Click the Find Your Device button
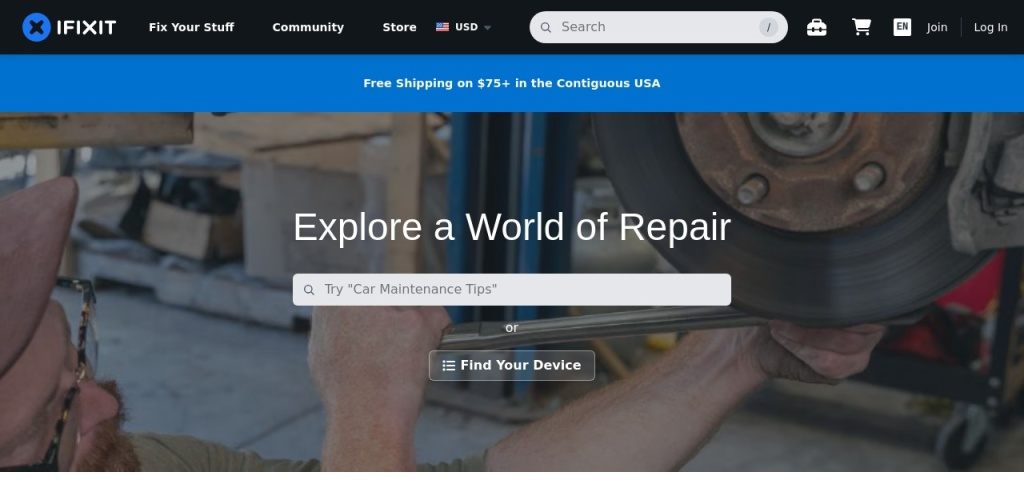1024x500 pixels. click(512, 366)
